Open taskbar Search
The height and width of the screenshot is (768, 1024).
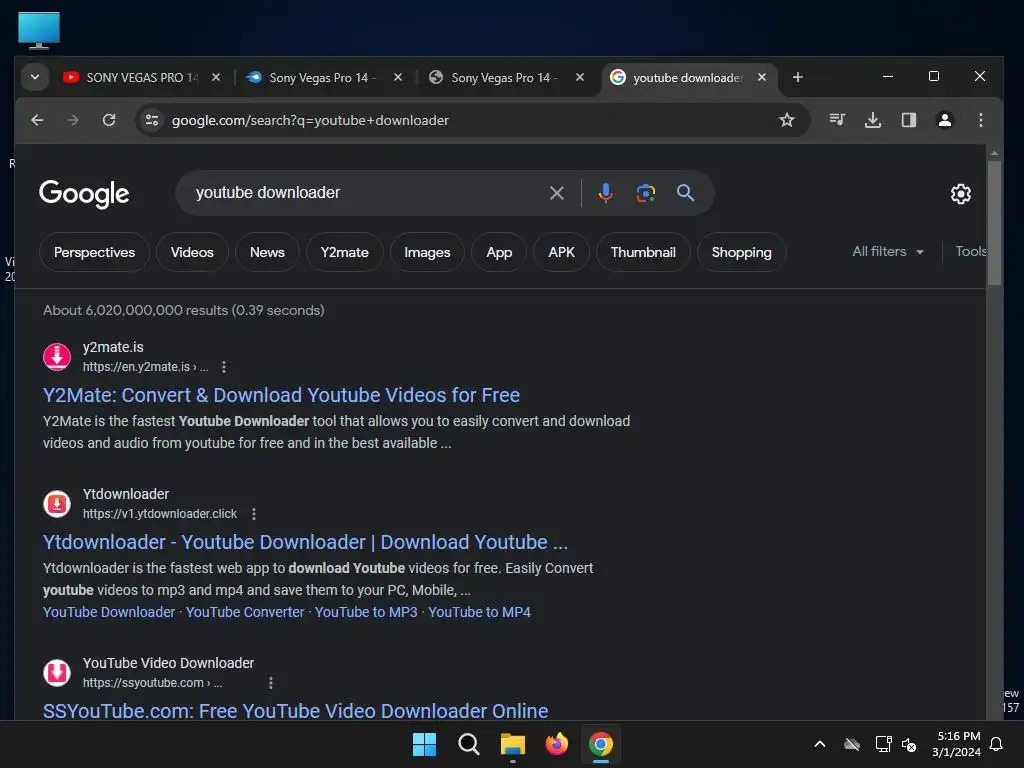[x=468, y=744]
